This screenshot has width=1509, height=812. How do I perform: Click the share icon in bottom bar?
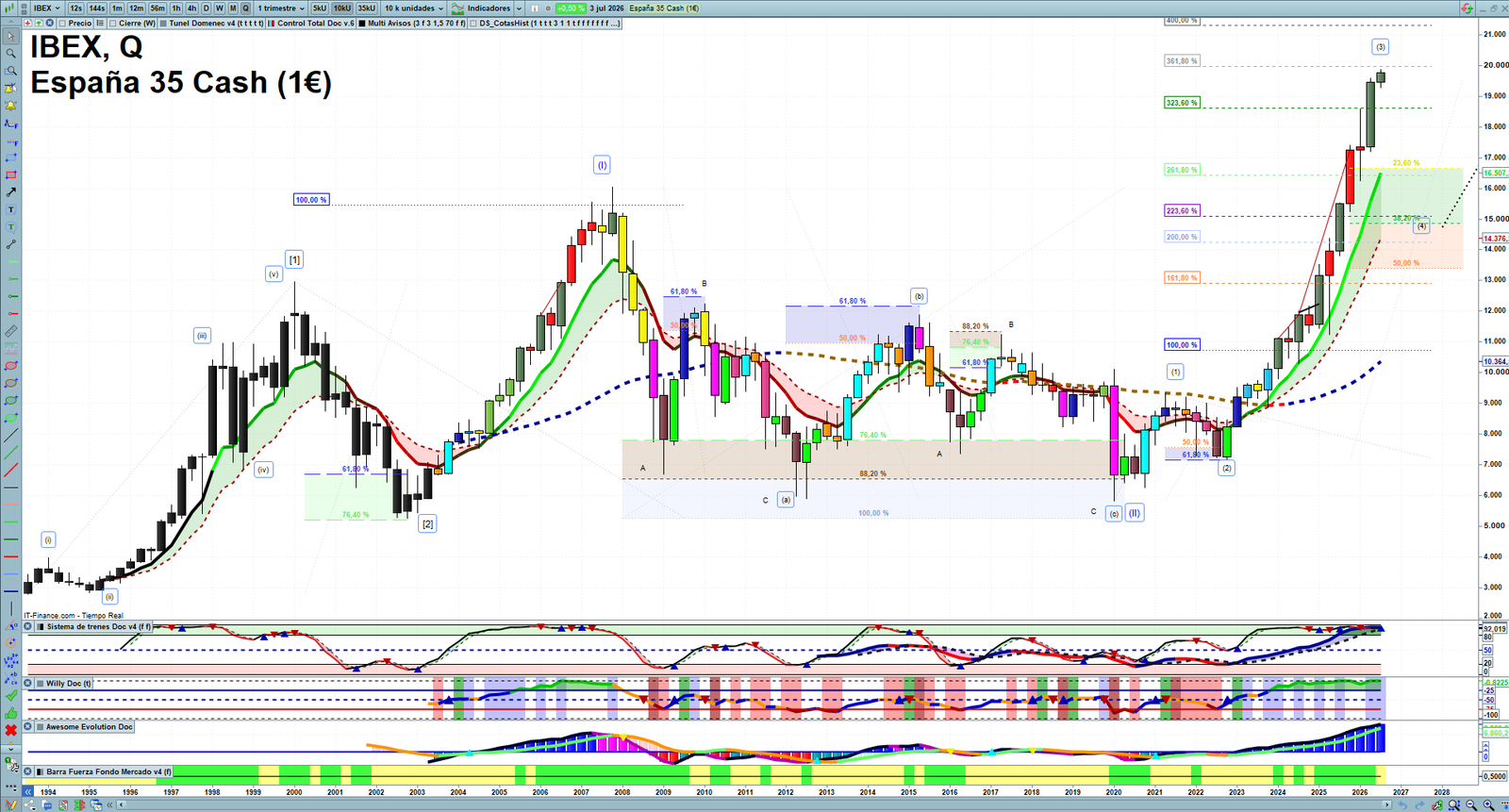pos(29,805)
